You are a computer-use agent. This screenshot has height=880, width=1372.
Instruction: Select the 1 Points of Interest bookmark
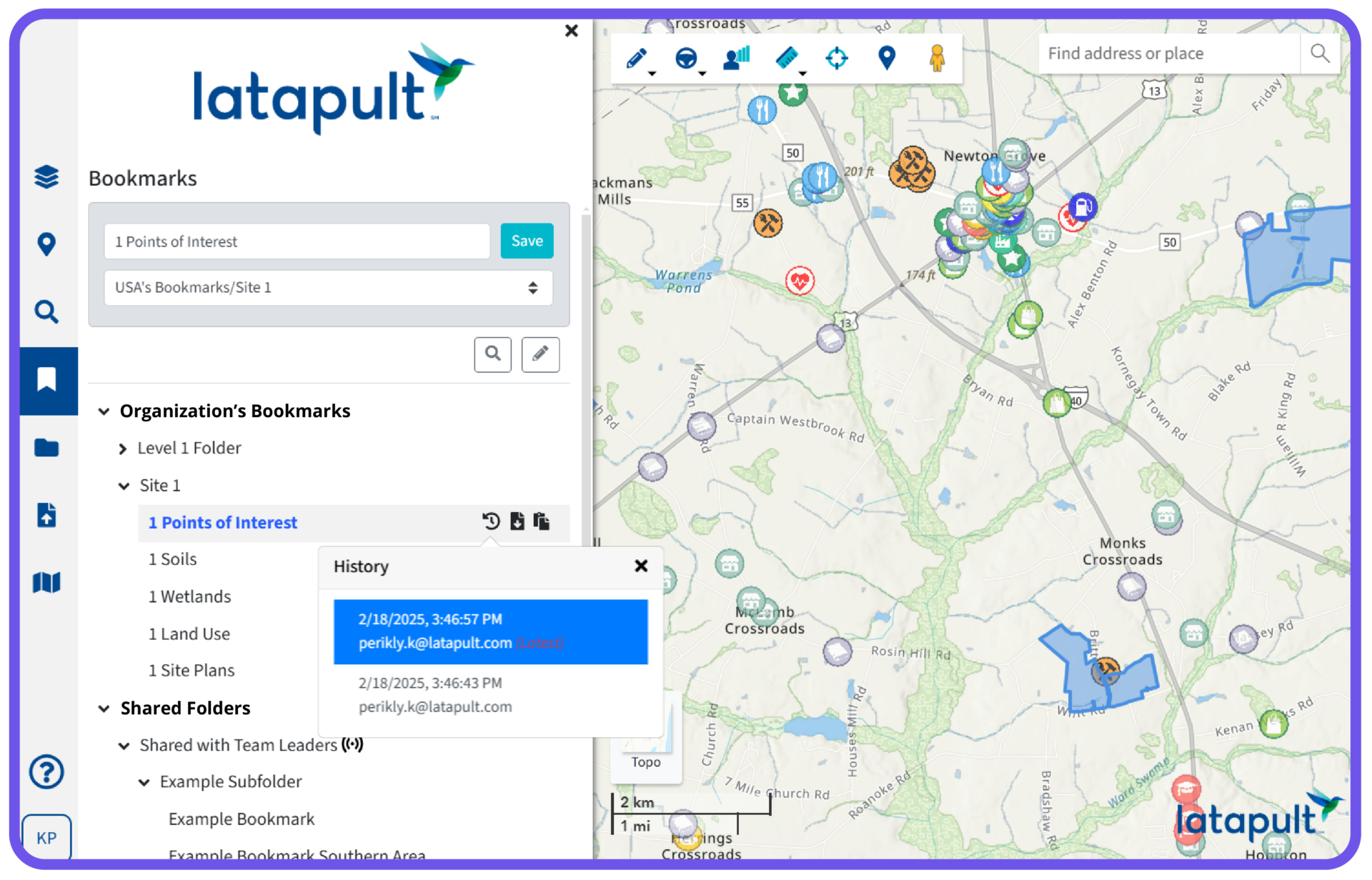point(222,523)
